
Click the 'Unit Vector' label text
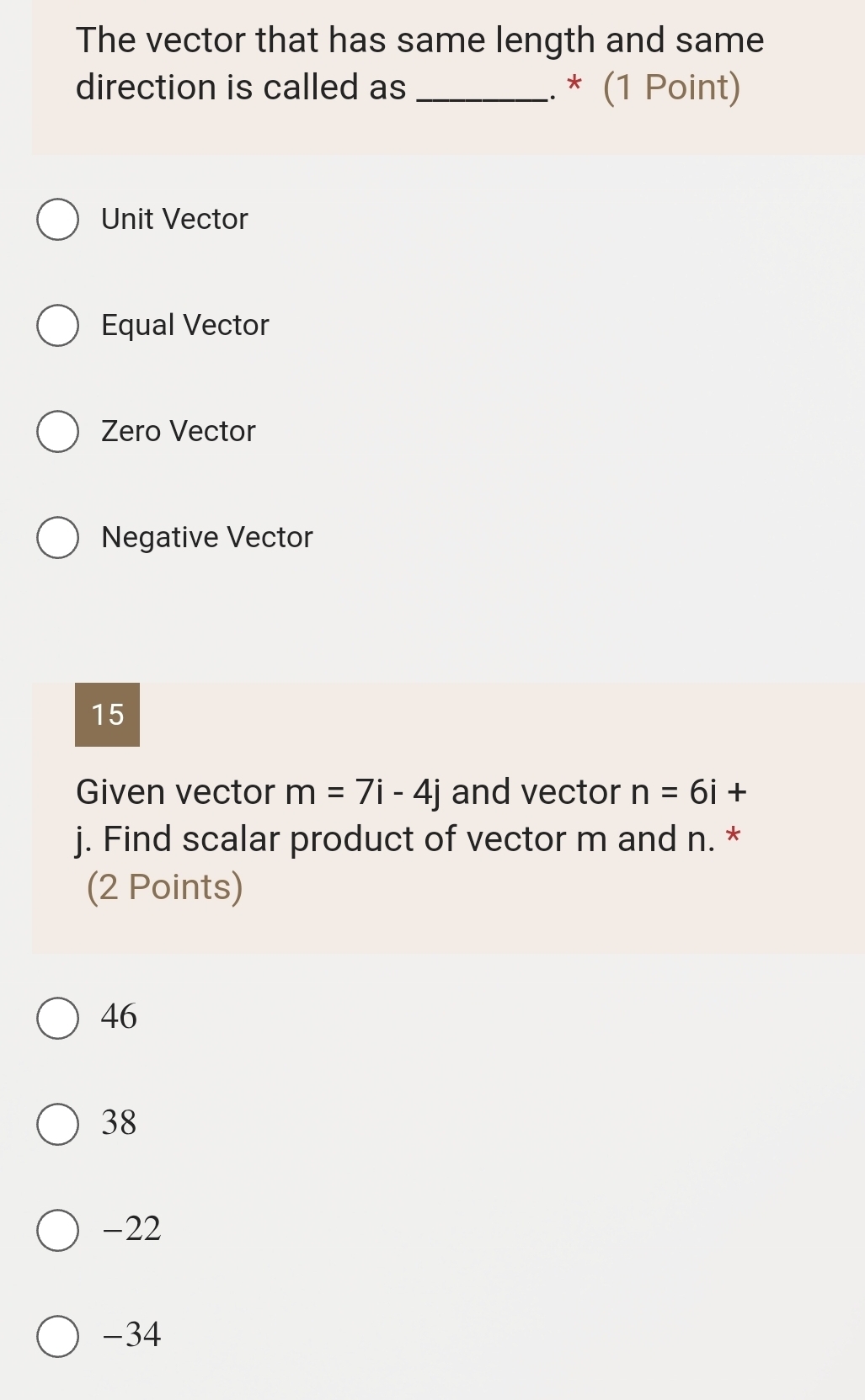pos(174,220)
